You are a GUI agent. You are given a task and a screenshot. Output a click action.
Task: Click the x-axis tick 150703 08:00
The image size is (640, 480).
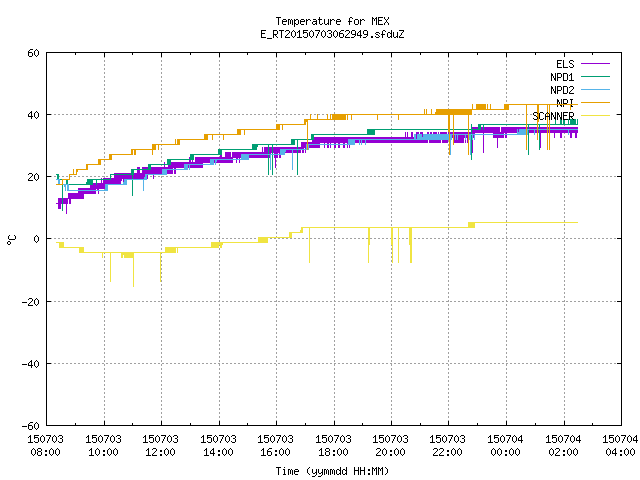click(45, 446)
